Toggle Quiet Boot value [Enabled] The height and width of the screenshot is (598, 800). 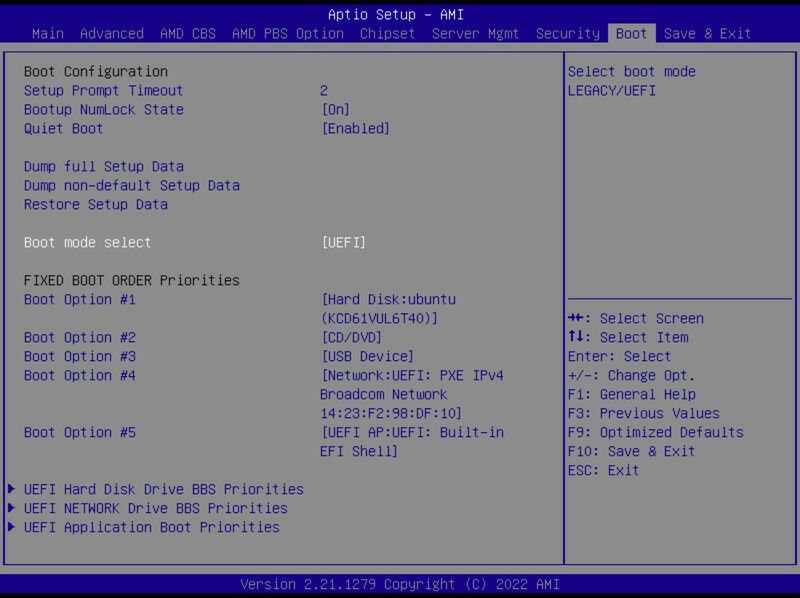356,129
